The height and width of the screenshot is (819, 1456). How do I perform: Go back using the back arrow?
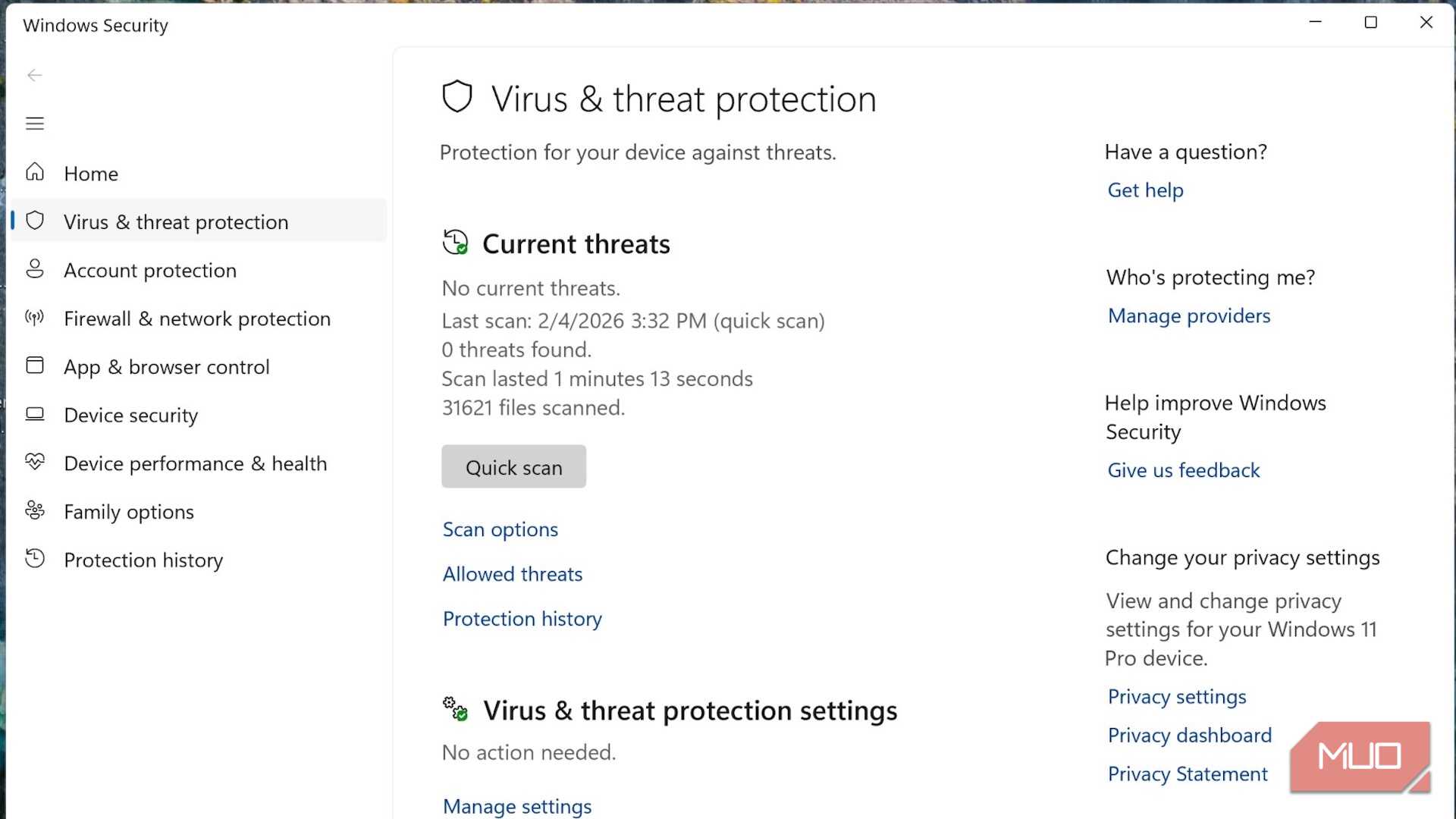[x=35, y=75]
